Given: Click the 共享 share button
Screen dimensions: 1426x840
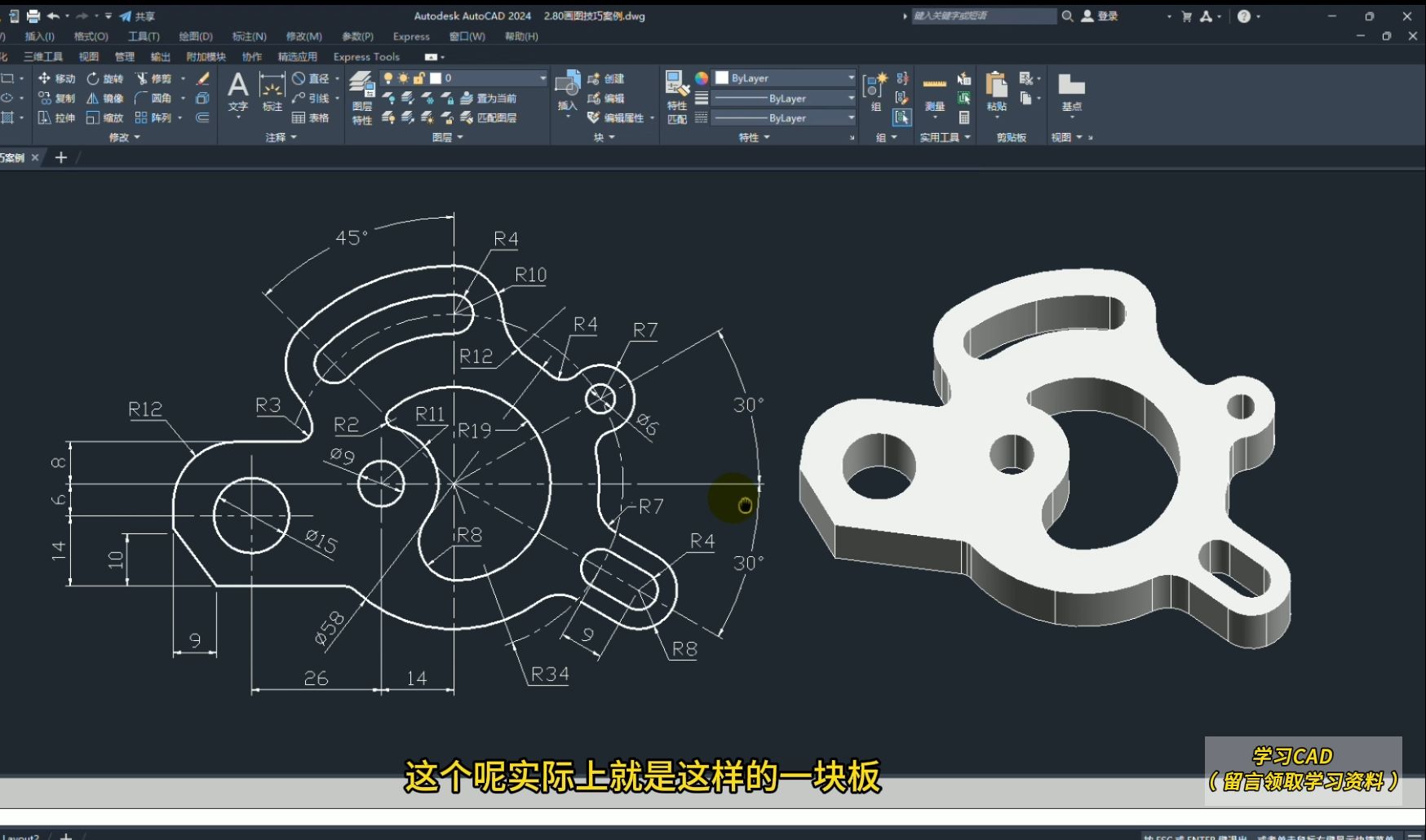Looking at the screenshot, I should pos(137,15).
